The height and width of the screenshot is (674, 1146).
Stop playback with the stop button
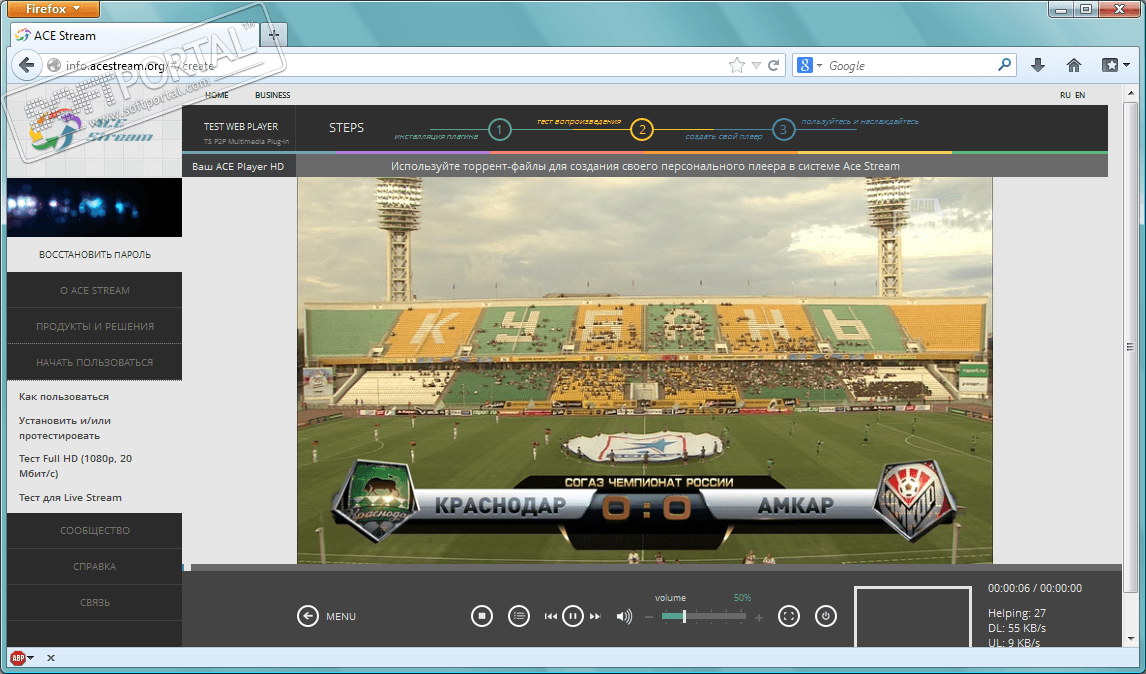click(x=482, y=616)
